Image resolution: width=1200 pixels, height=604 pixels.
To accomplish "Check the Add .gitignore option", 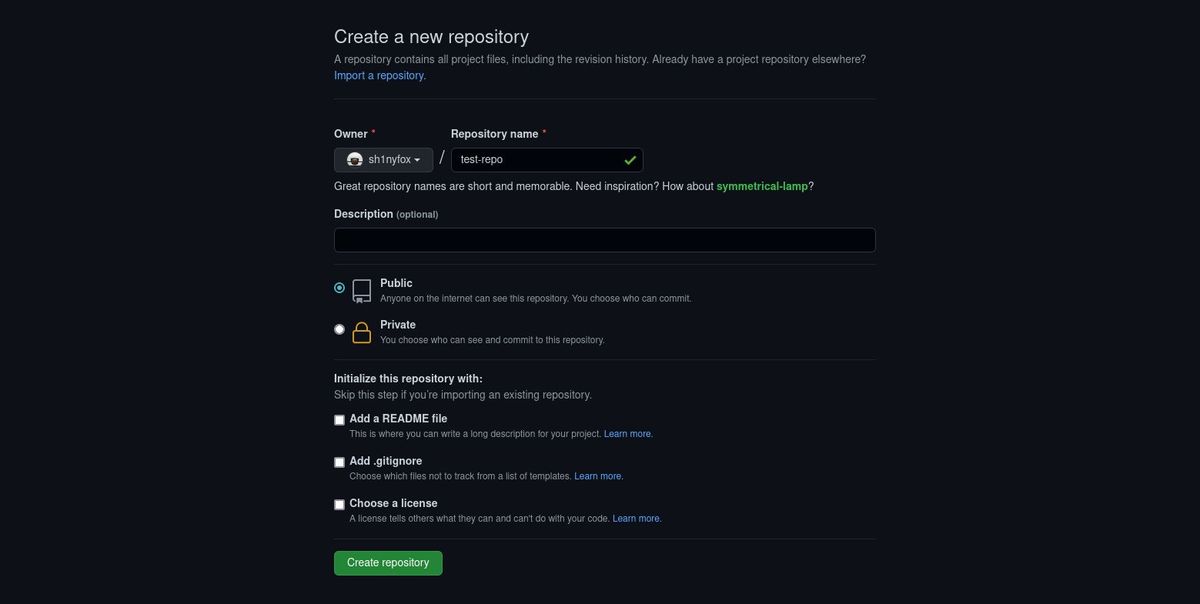I will 337,461.
